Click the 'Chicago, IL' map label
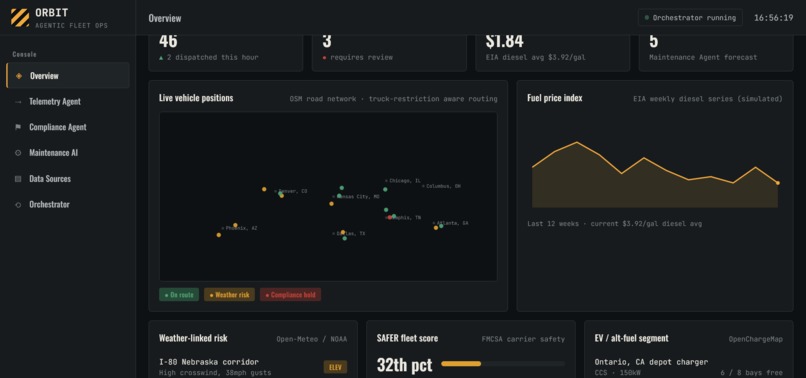This screenshot has height=378, width=806. [x=405, y=181]
